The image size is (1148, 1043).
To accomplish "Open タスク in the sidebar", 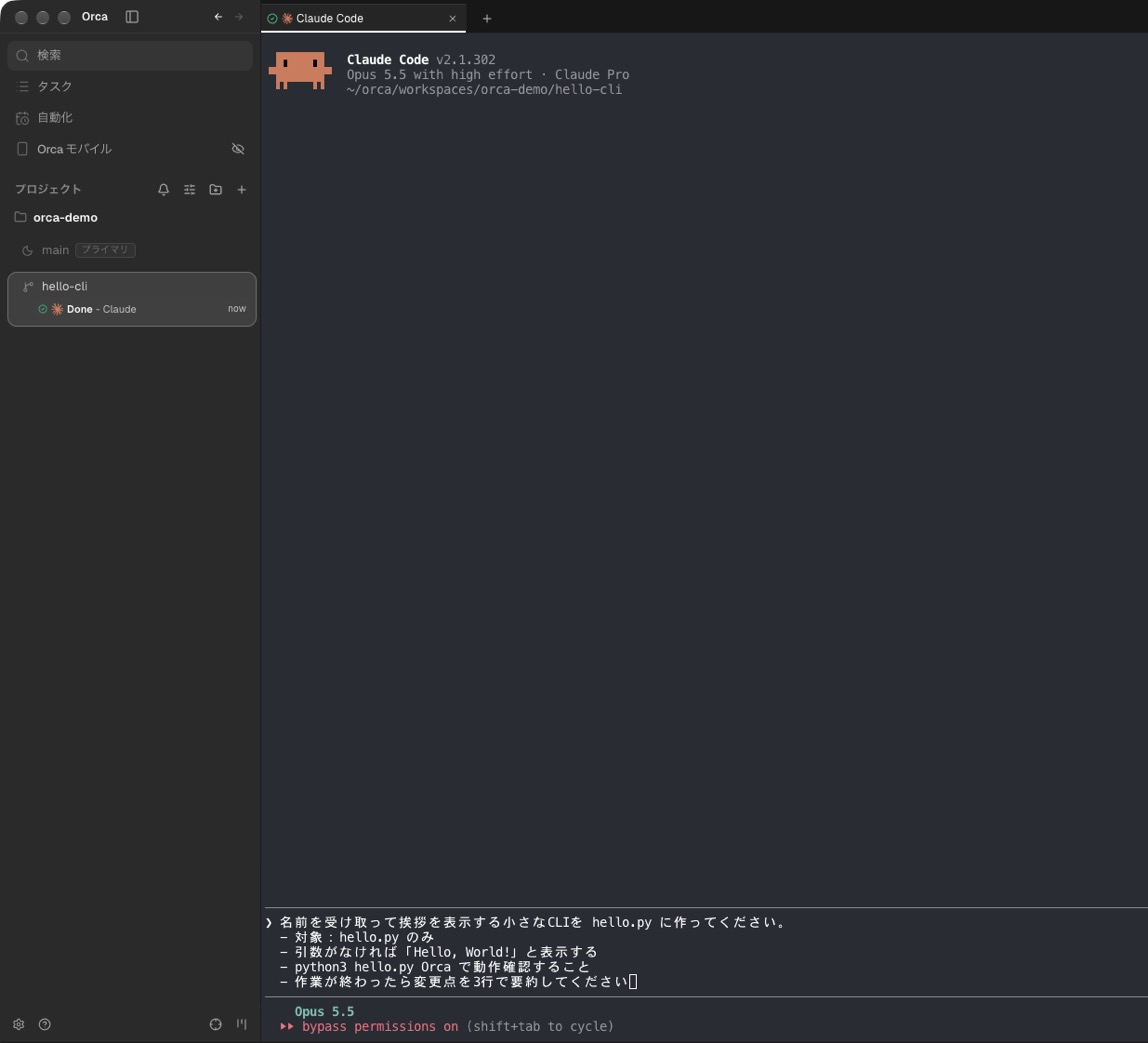I will pos(130,86).
